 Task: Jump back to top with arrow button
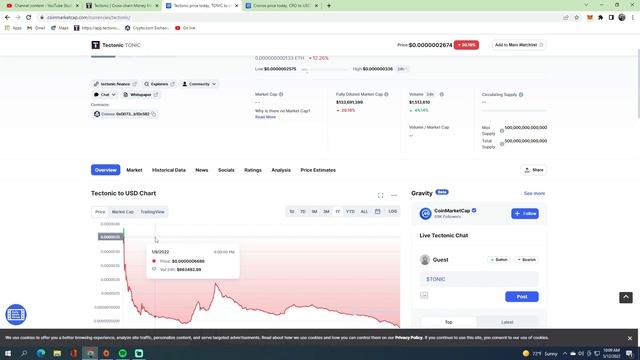click(x=626, y=297)
